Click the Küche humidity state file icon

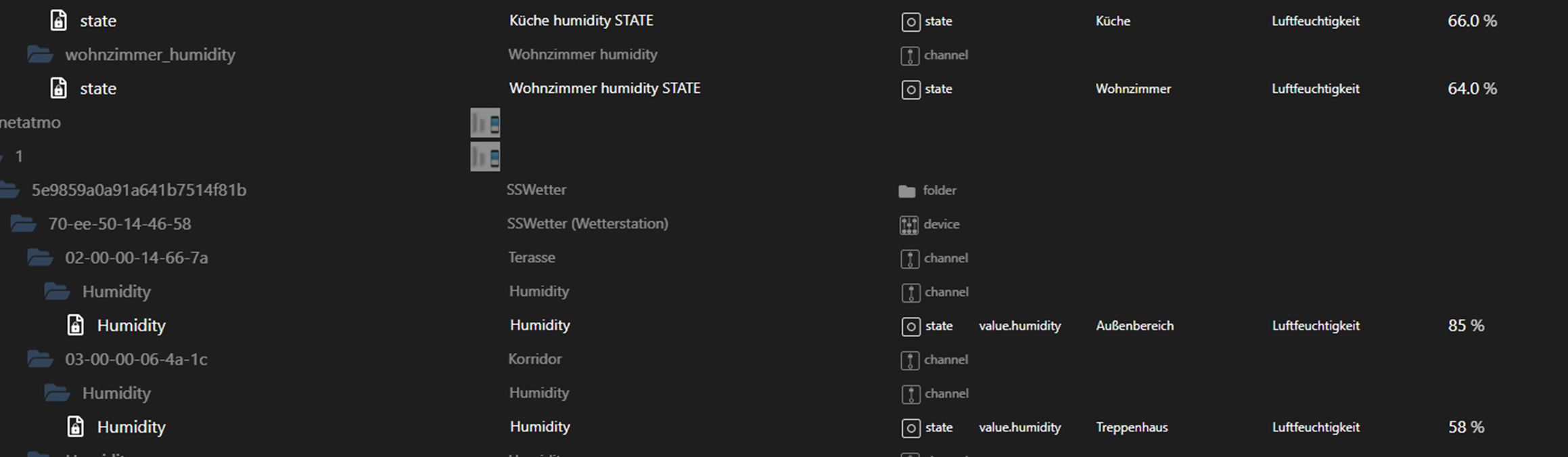(x=59, y=21)
